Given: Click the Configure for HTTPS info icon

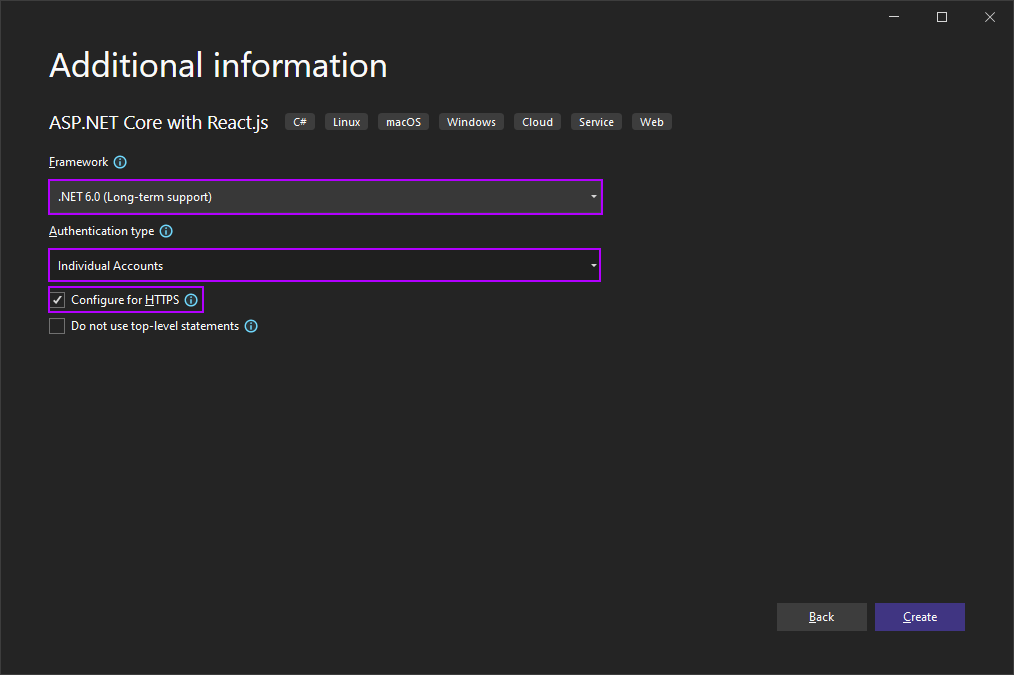Looking at the screenshot, I should tap(191, 300).
